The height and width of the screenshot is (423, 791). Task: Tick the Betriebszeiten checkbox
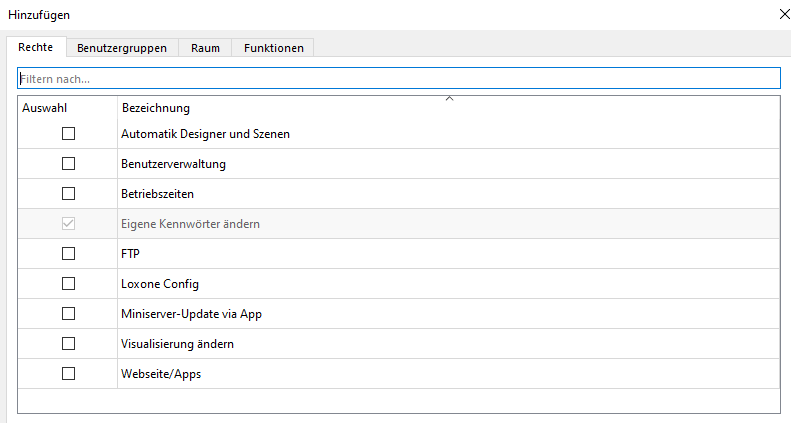pyautogui.click(x=69, y=193)
